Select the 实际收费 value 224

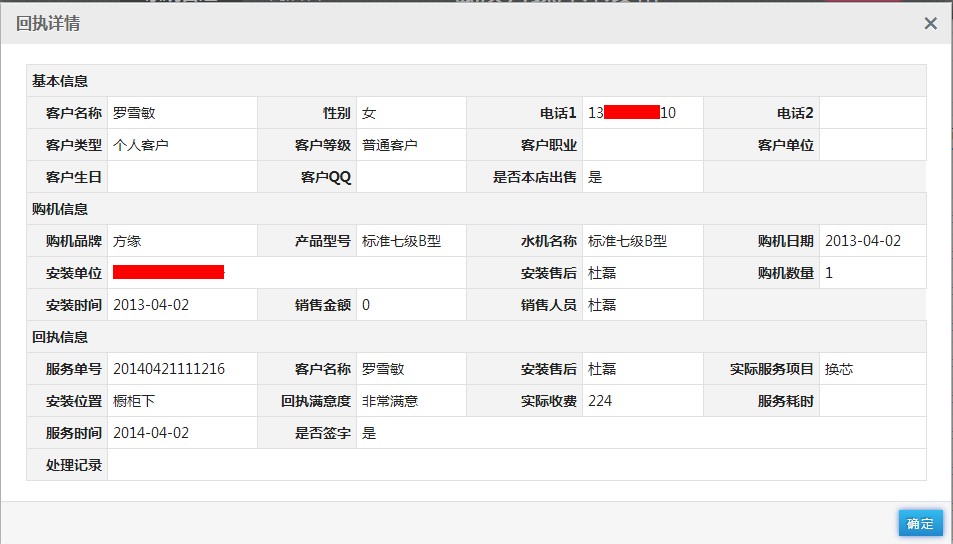pyautogui.click(x=600, y=401)
